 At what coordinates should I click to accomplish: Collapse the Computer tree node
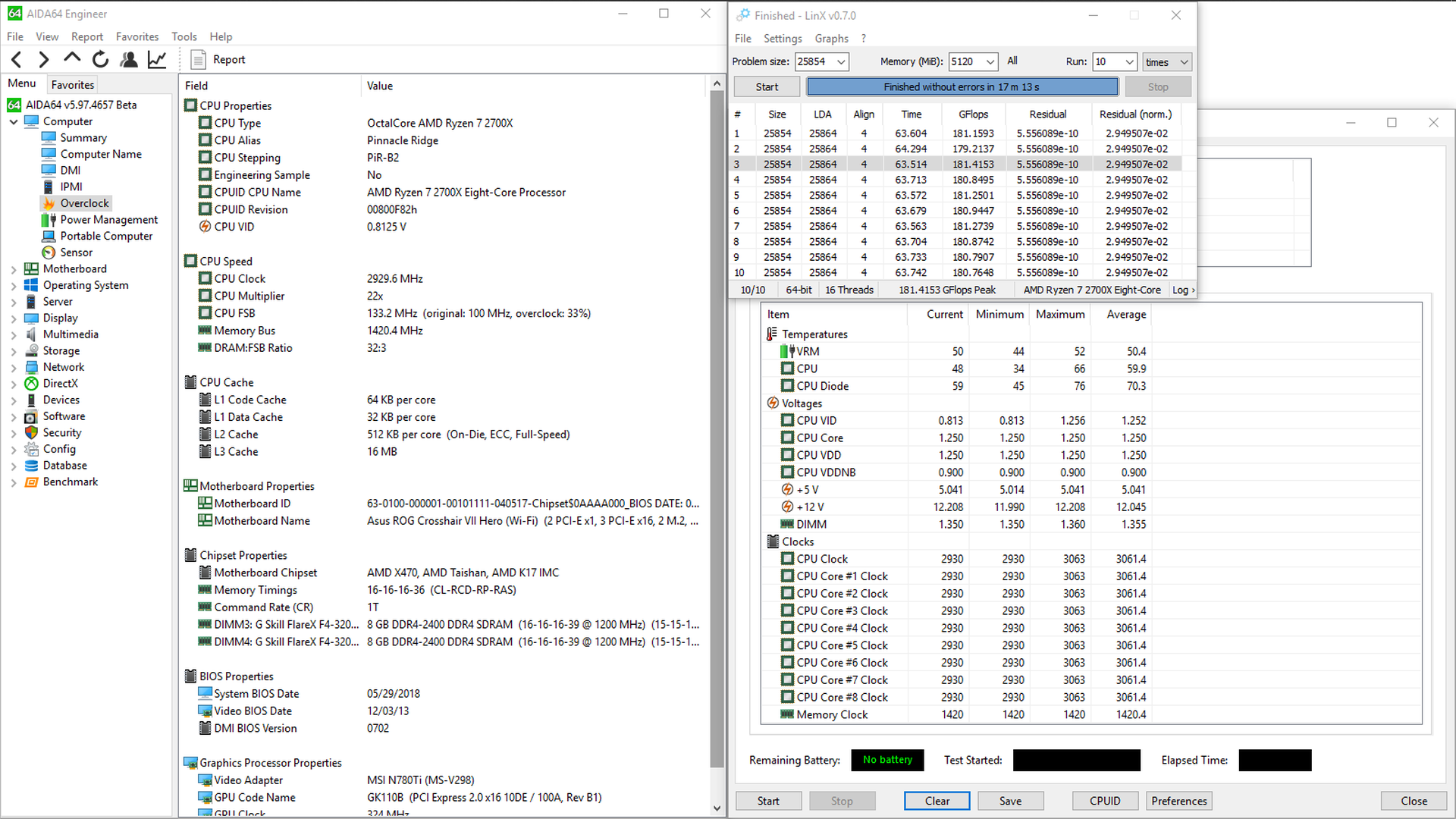(14, 121)
